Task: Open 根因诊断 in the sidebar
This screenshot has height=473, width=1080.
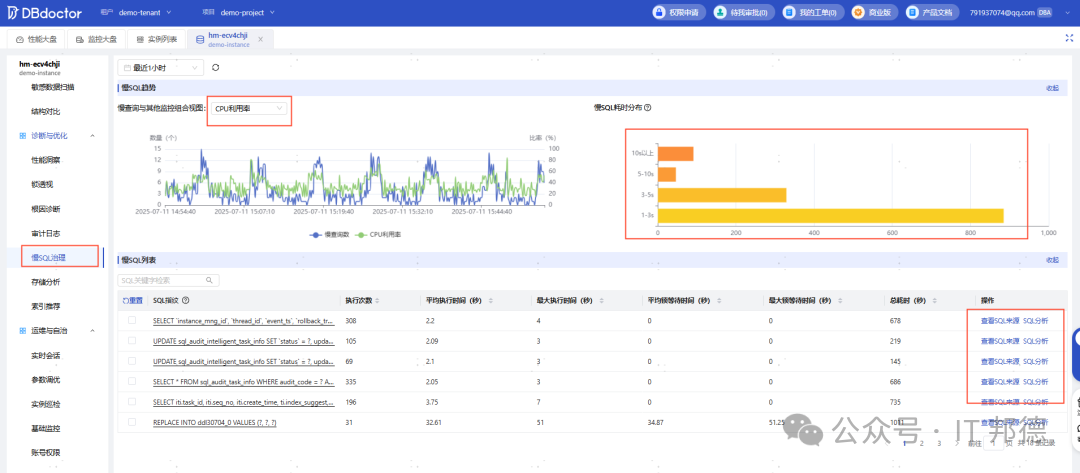Action: point(45,209)
